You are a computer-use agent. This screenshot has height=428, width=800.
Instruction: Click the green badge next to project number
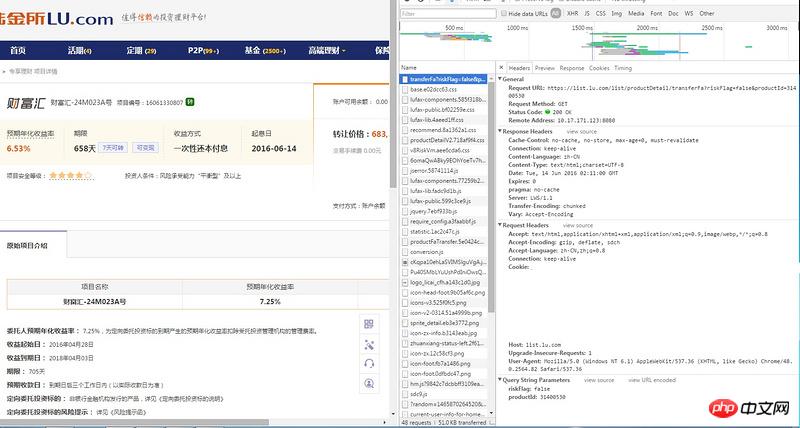pyautogui.click(x=190, y=102)
